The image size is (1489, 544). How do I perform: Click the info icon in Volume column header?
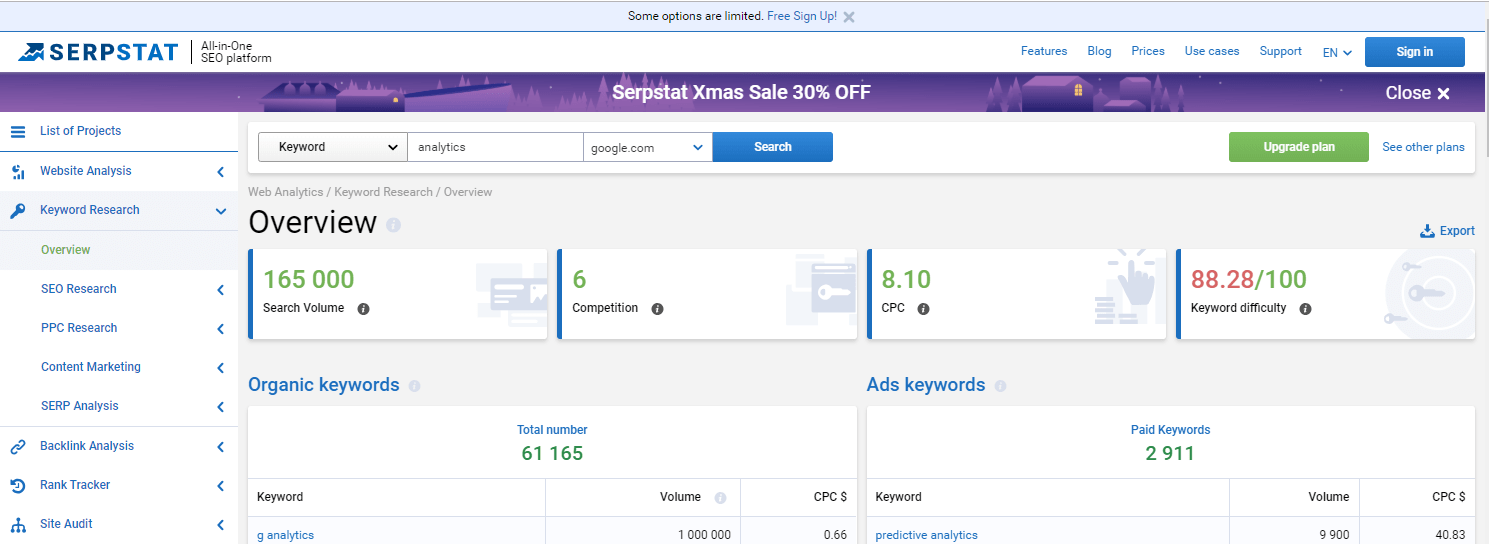tap(720, 497)
